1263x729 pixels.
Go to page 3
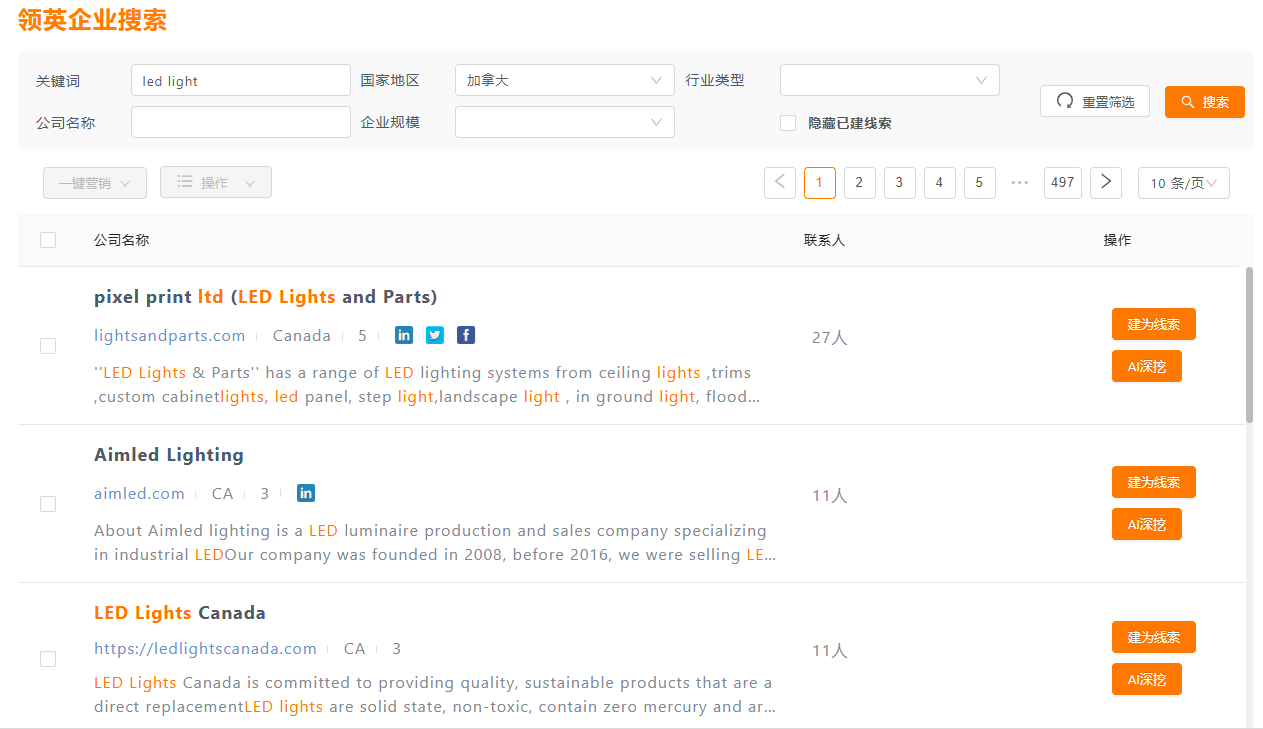tap(900, 183)
